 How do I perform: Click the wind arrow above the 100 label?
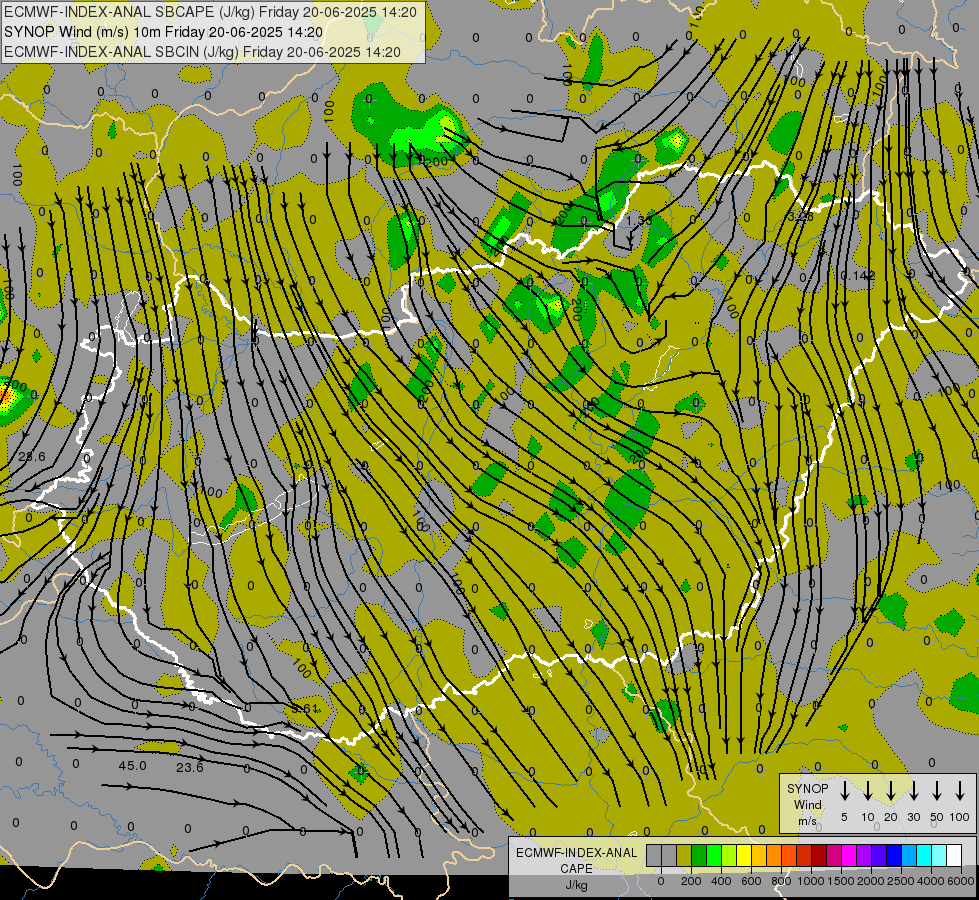960,791
